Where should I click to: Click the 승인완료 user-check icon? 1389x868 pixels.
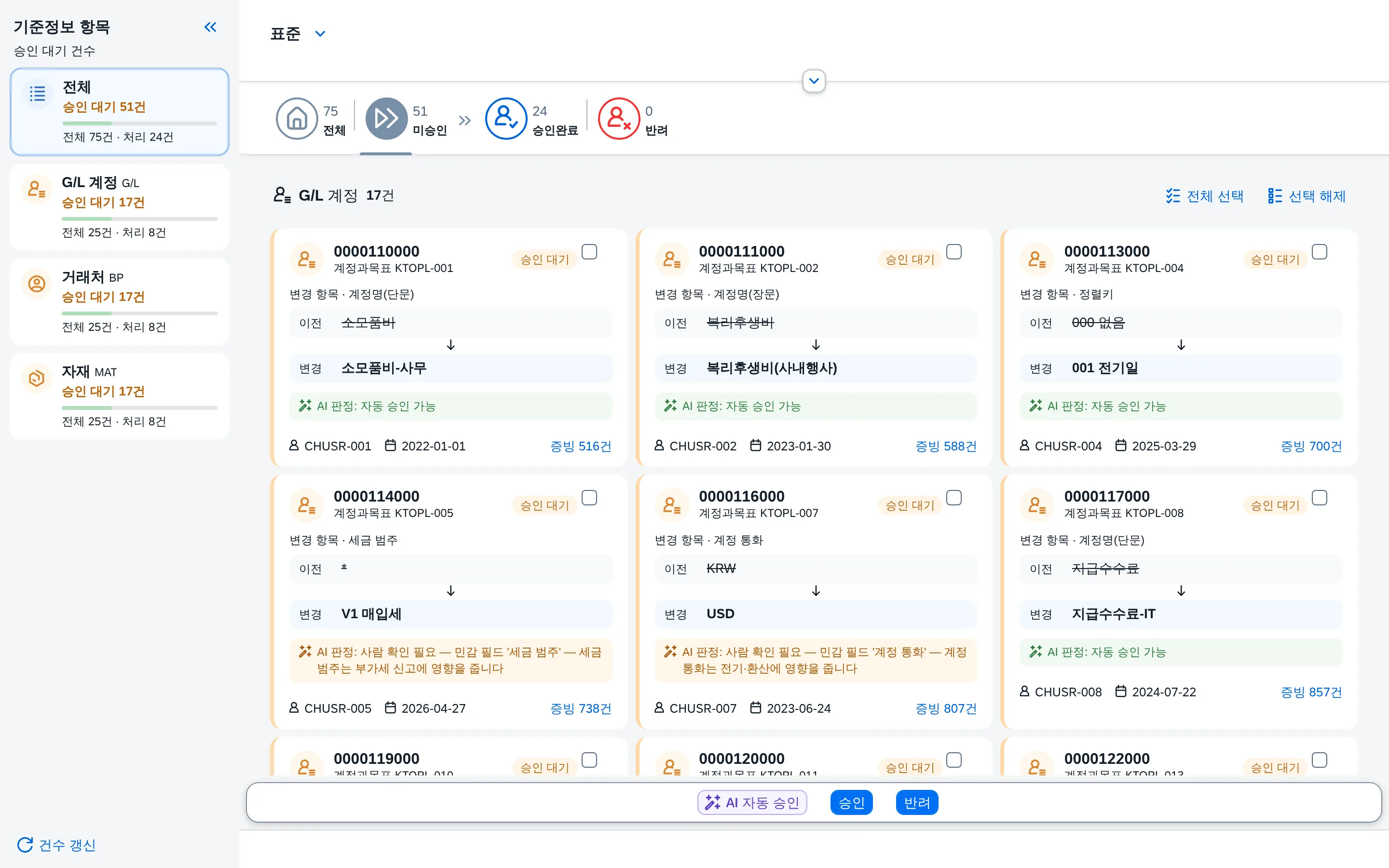pyautogui.click(x=505, y=119)
